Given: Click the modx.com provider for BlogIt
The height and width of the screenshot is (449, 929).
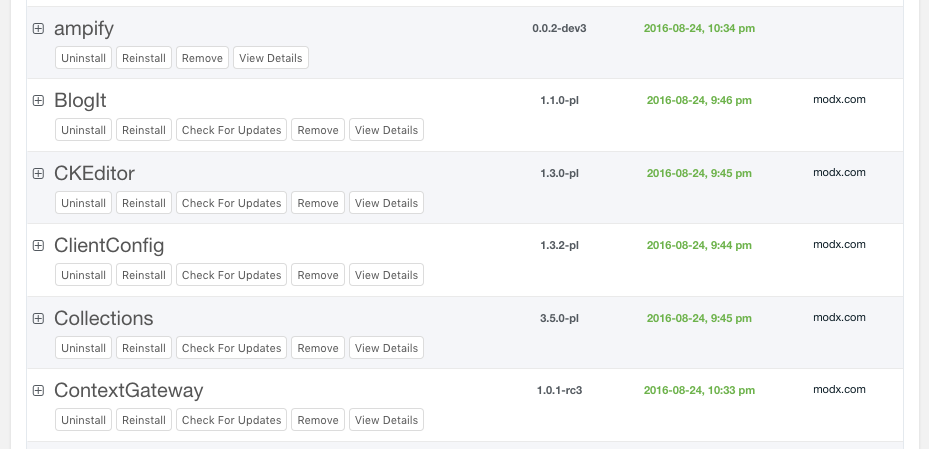Looking at the screenshot, I should (x=839, y=100).
